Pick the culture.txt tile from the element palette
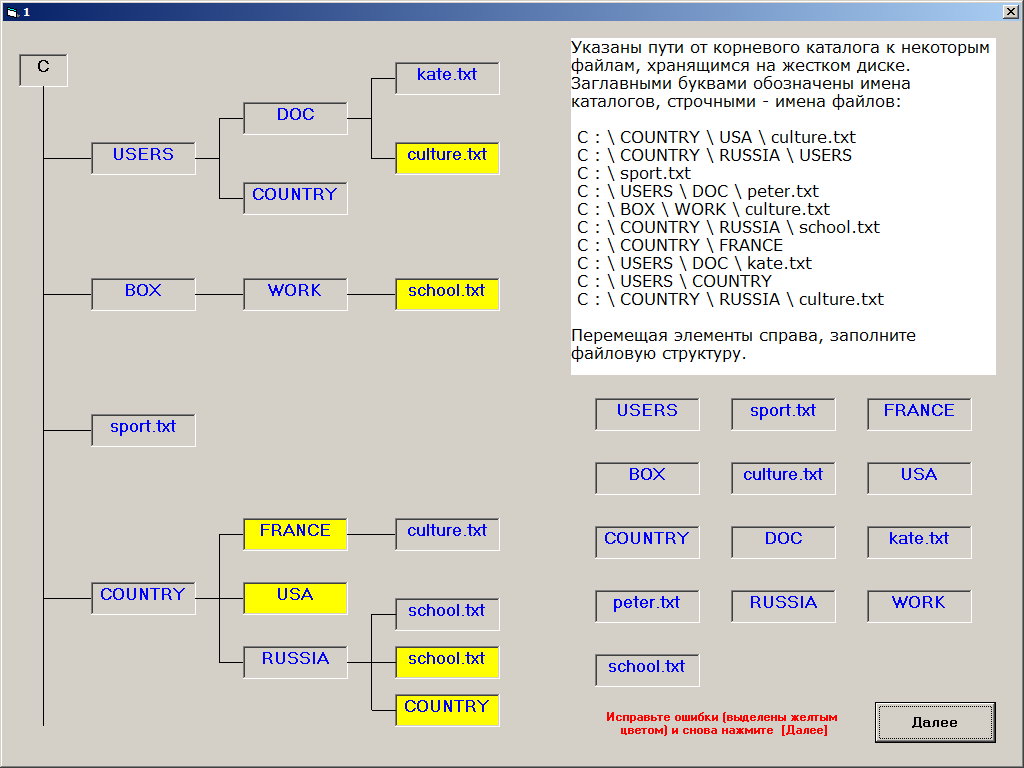 coord(783,478)
